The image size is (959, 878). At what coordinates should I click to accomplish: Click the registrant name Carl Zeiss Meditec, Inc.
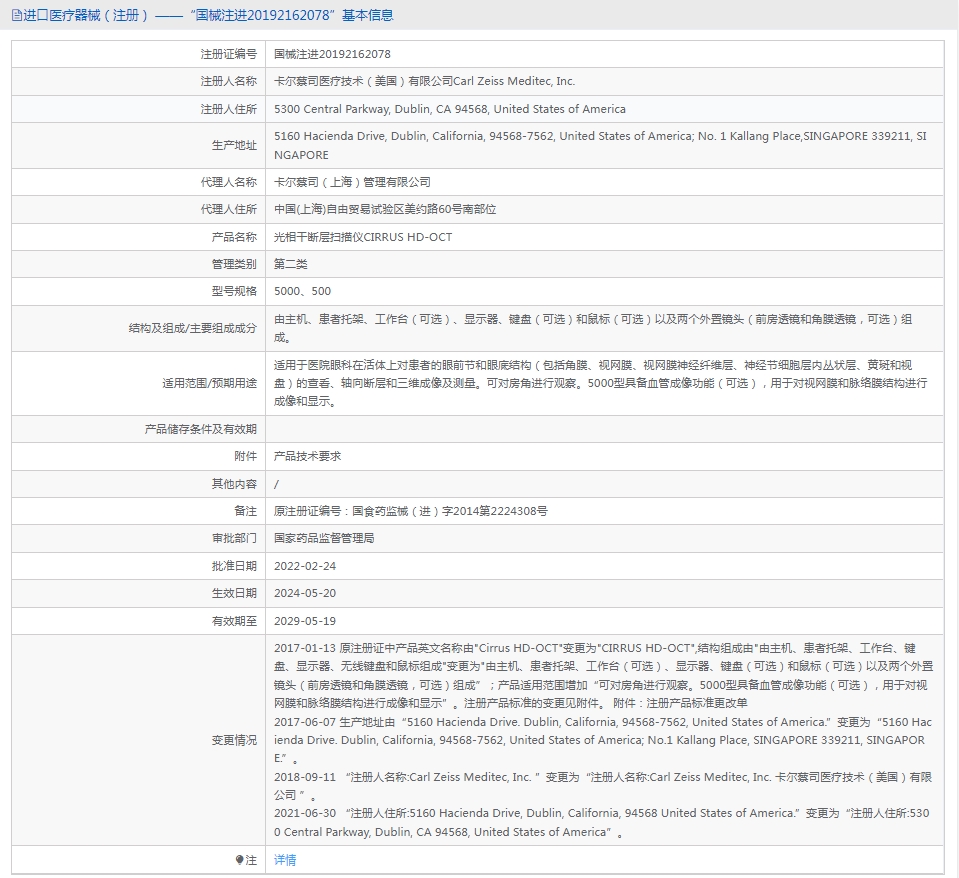[424, 81]
